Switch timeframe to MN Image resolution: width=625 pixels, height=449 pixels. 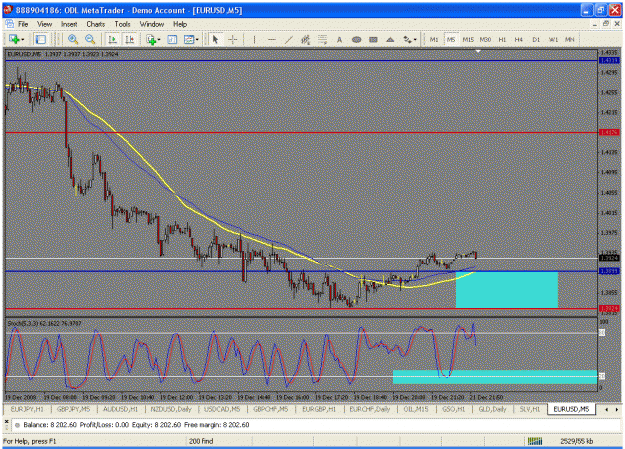click(570, 39)
